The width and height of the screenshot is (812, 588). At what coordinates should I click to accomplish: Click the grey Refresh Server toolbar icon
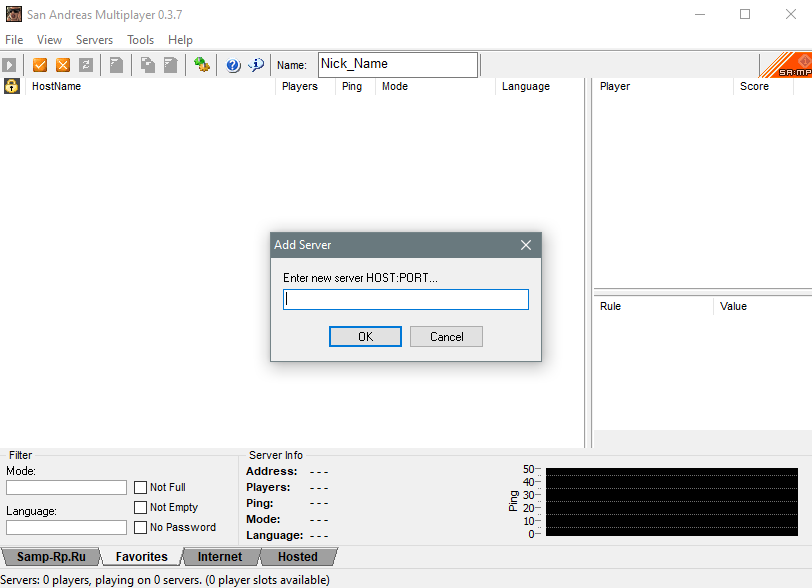85,65
